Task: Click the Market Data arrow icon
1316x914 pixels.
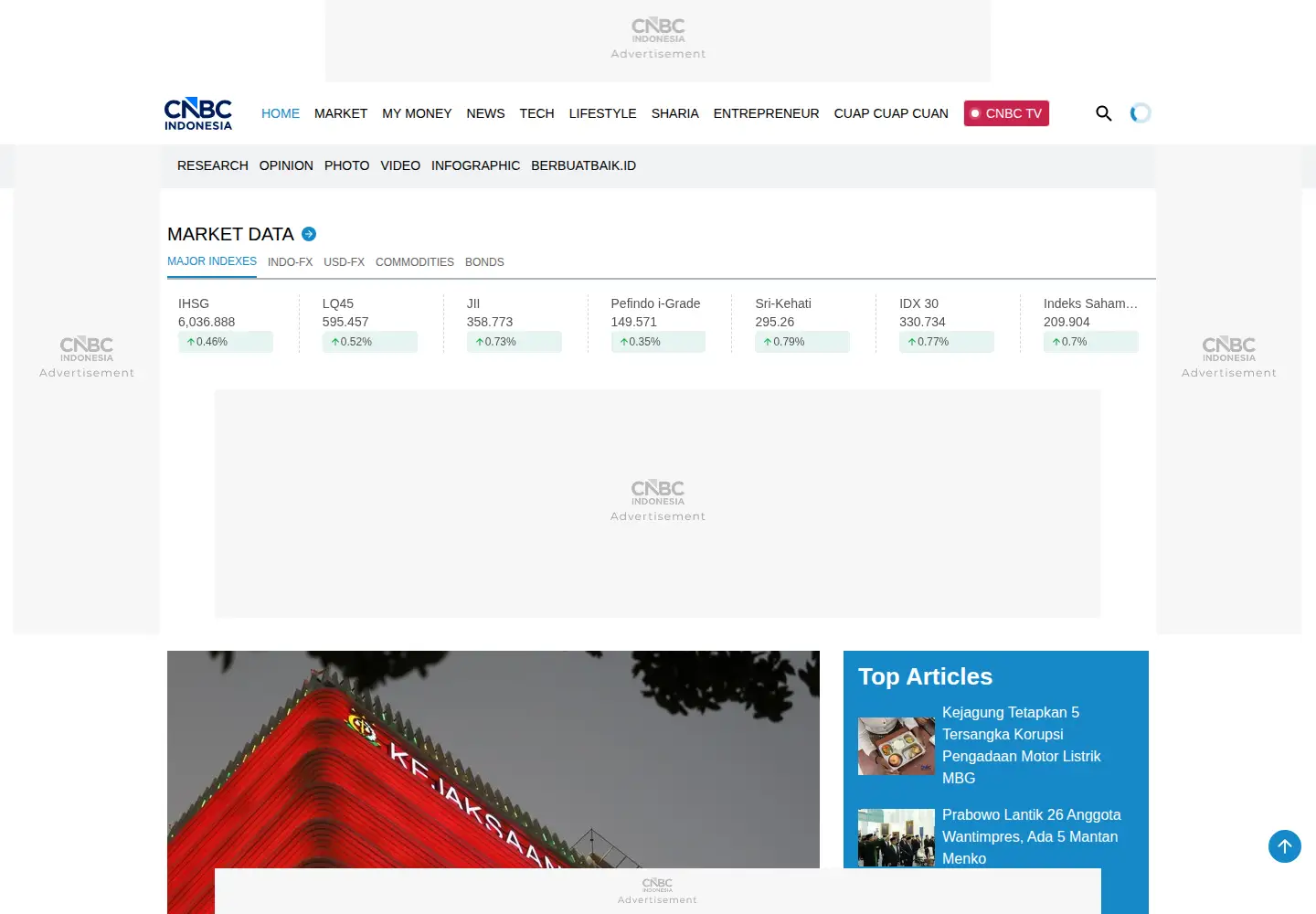Action: click(x=309, y=234)
